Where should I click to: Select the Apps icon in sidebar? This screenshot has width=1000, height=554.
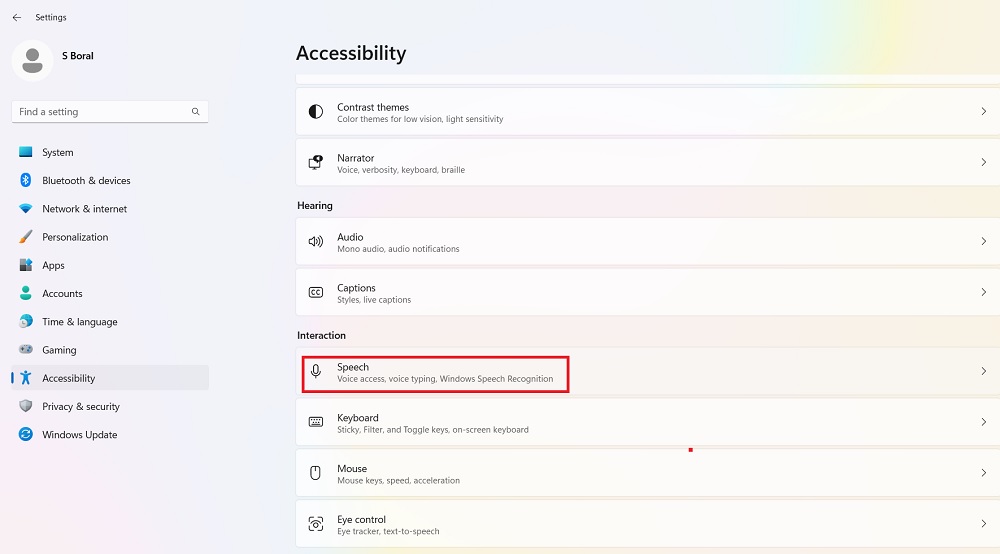(26, 265)
